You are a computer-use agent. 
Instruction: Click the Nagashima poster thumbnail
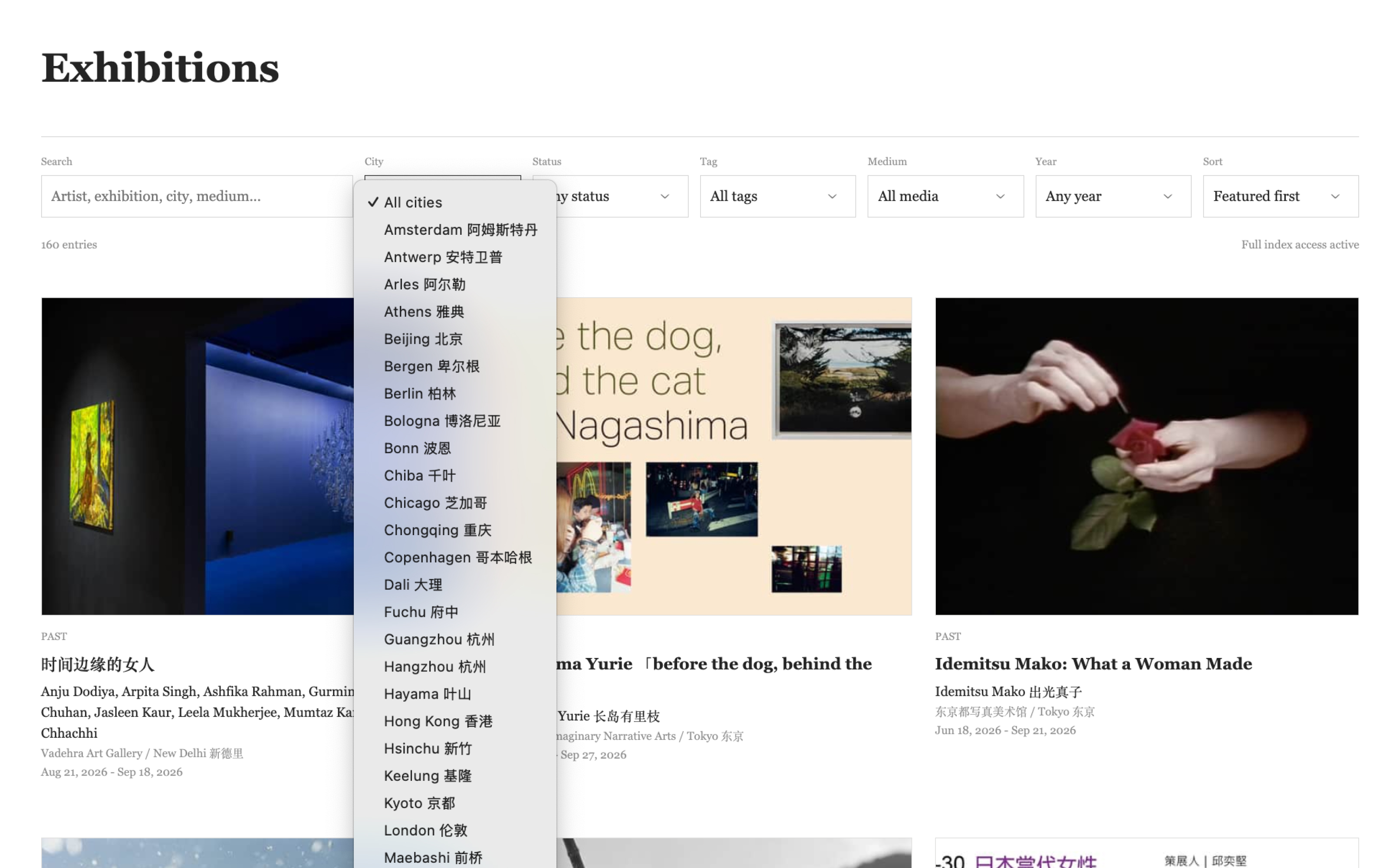[734, 456]
